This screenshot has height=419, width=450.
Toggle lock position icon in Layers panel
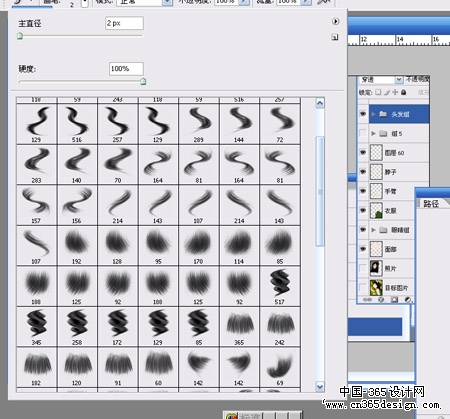pos(395,92)
